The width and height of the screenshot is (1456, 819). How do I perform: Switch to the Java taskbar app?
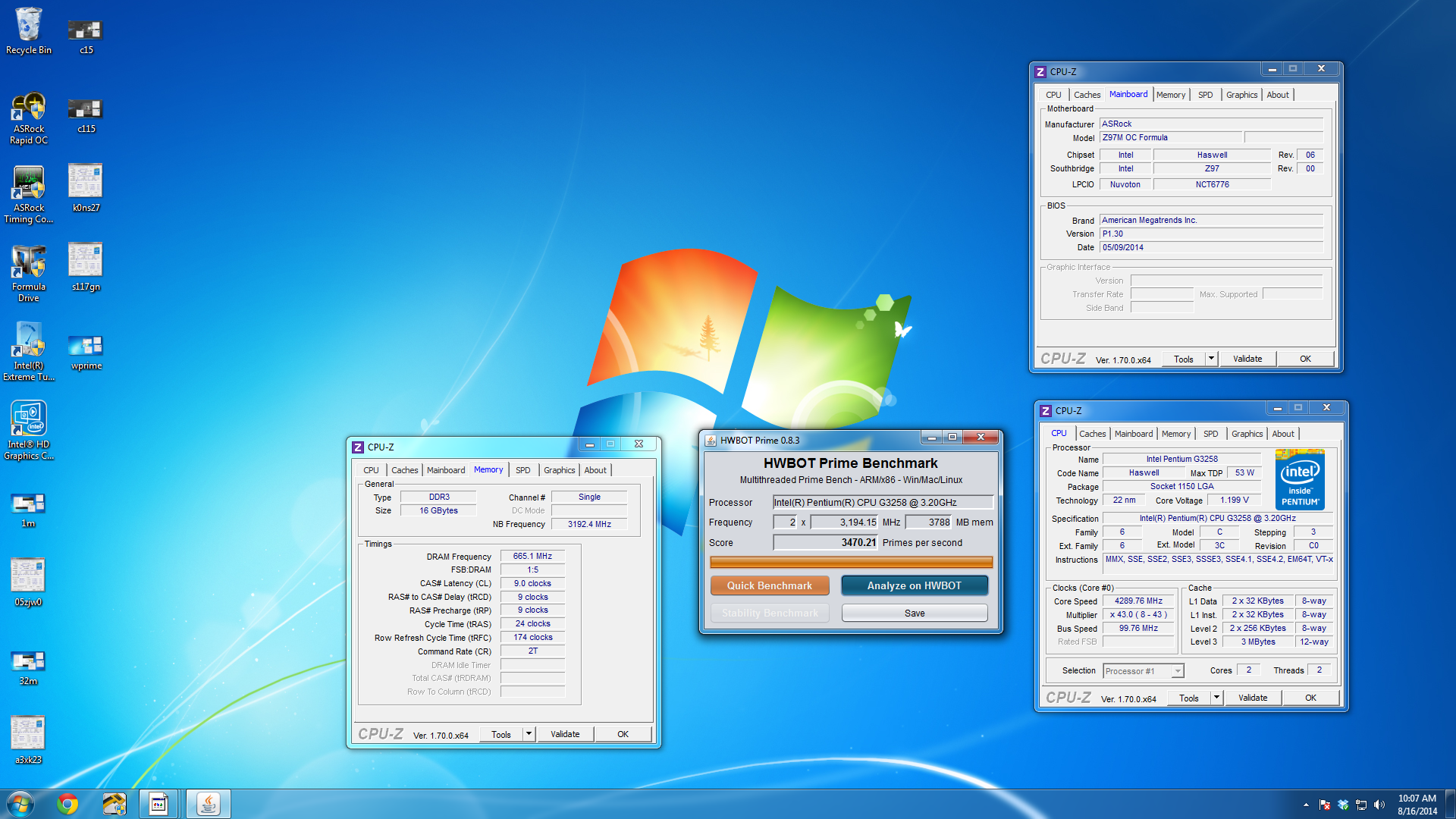208,804
